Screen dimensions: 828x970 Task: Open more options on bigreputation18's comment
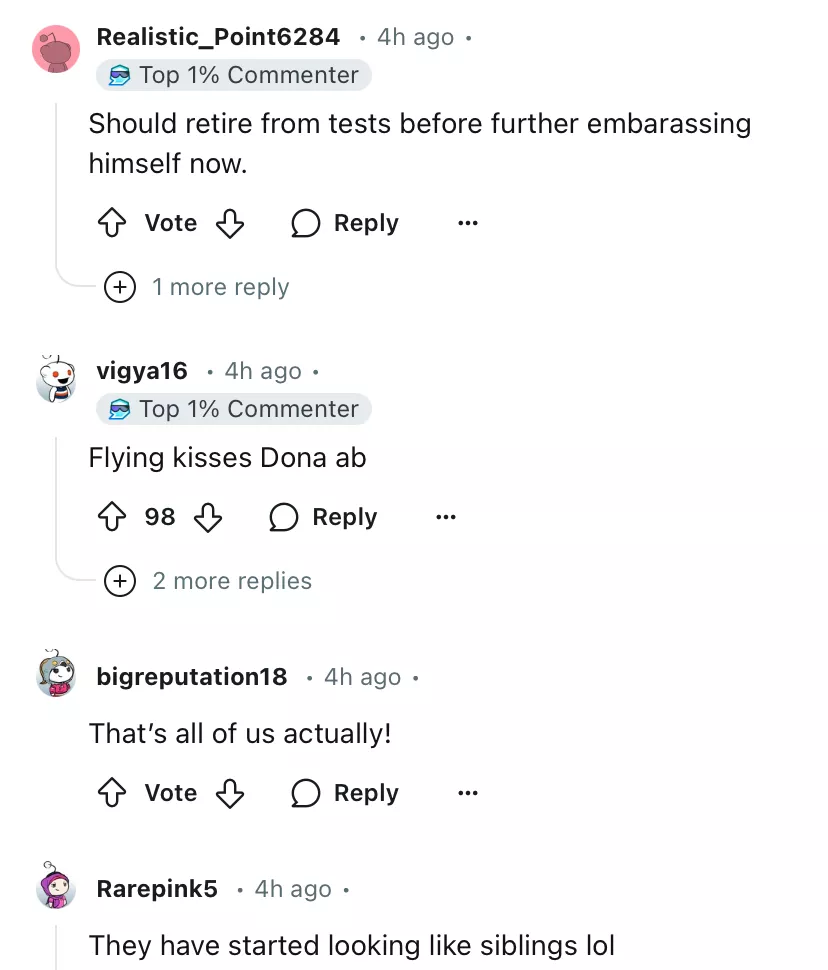pyautogui.click(x=467, y=793)
